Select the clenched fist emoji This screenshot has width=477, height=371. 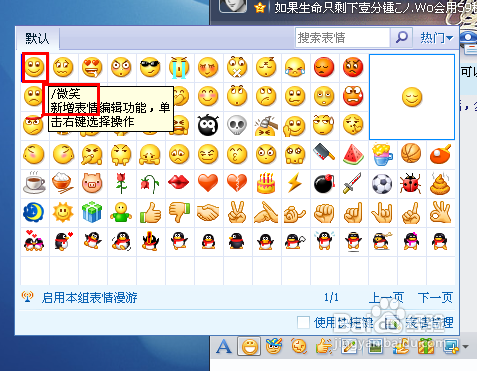pos(324,213)
